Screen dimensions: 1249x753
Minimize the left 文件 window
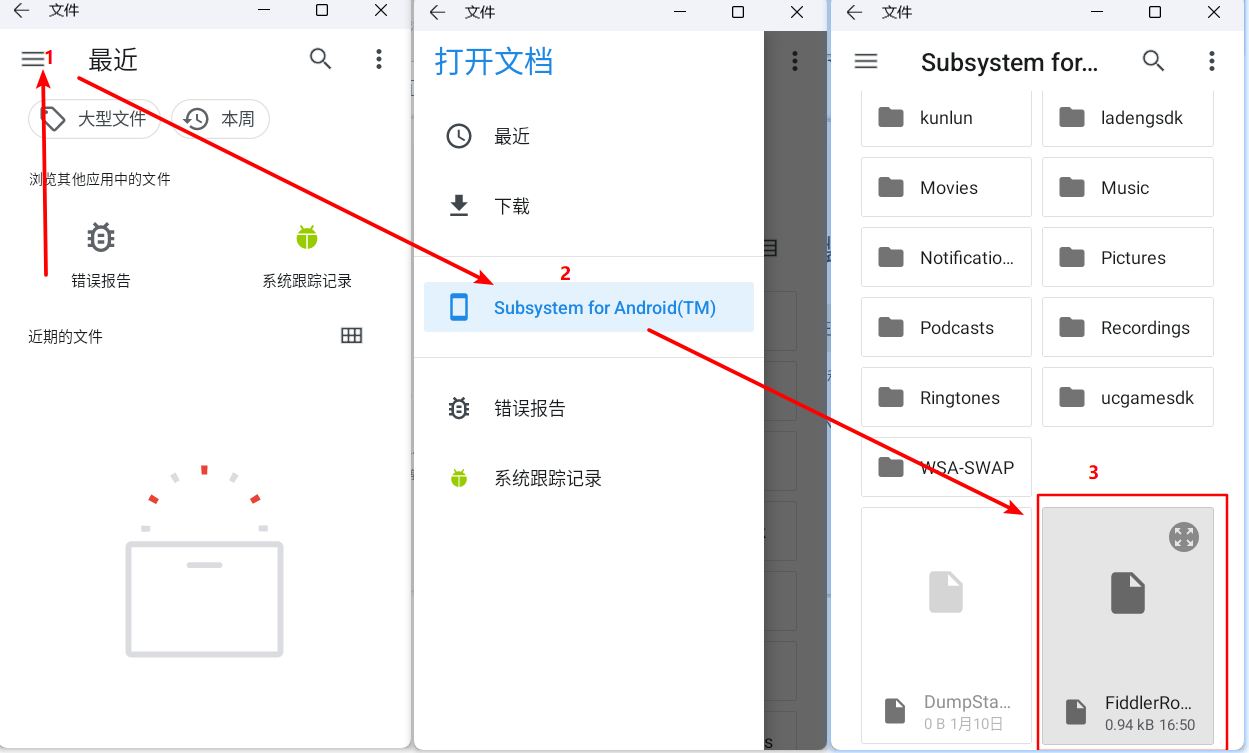264,11
